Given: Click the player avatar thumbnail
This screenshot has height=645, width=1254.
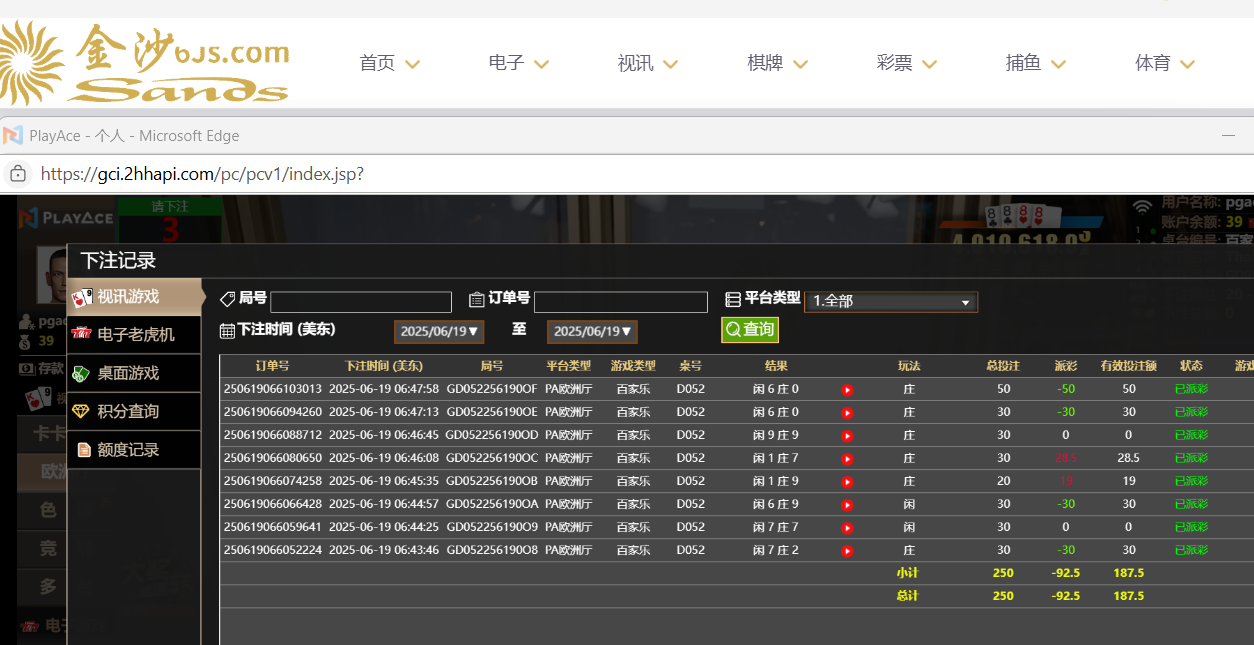Looking at the screenshot, I should tap(51, 272).
